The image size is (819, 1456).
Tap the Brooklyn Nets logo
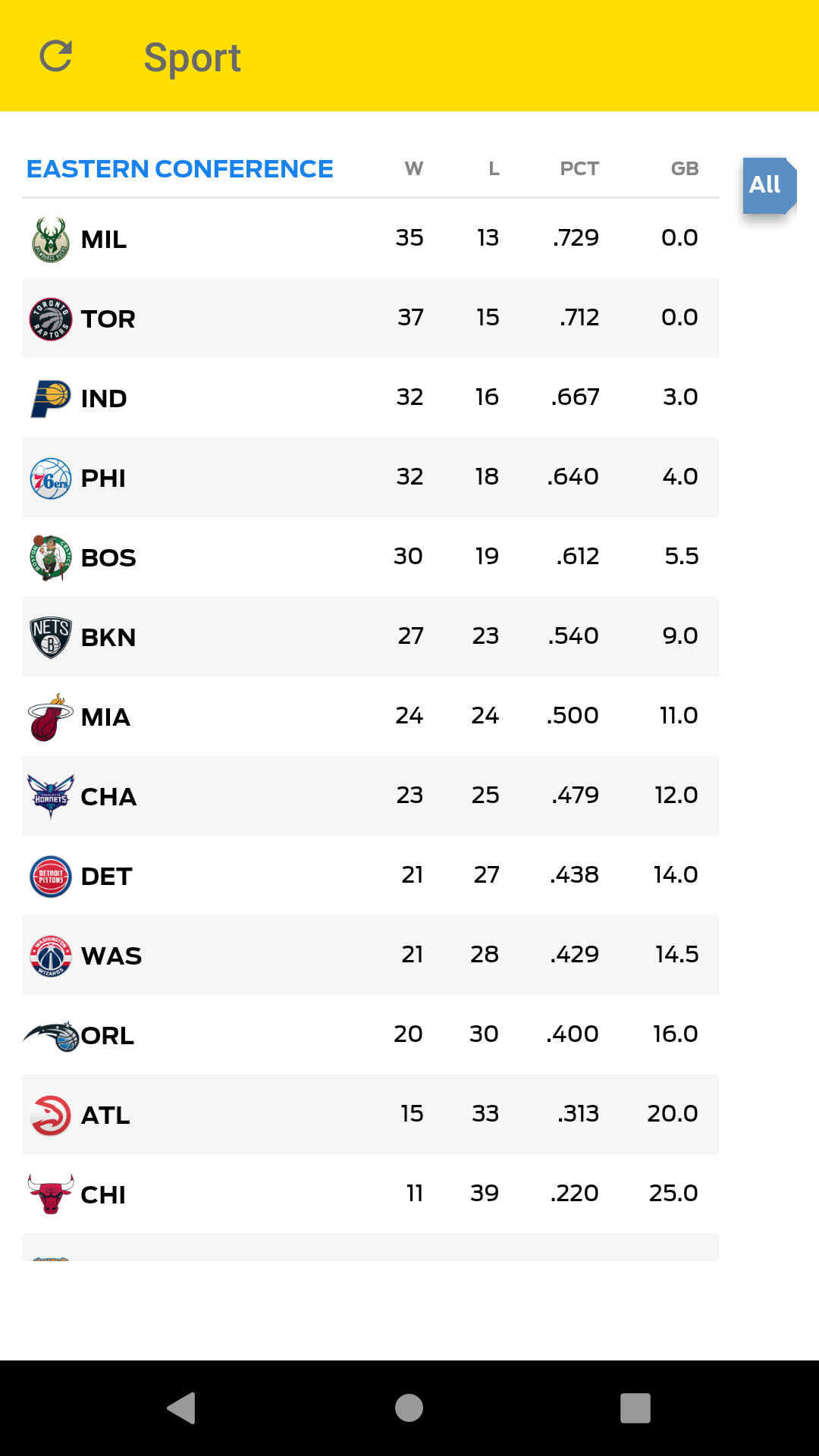tap(51, 638)
